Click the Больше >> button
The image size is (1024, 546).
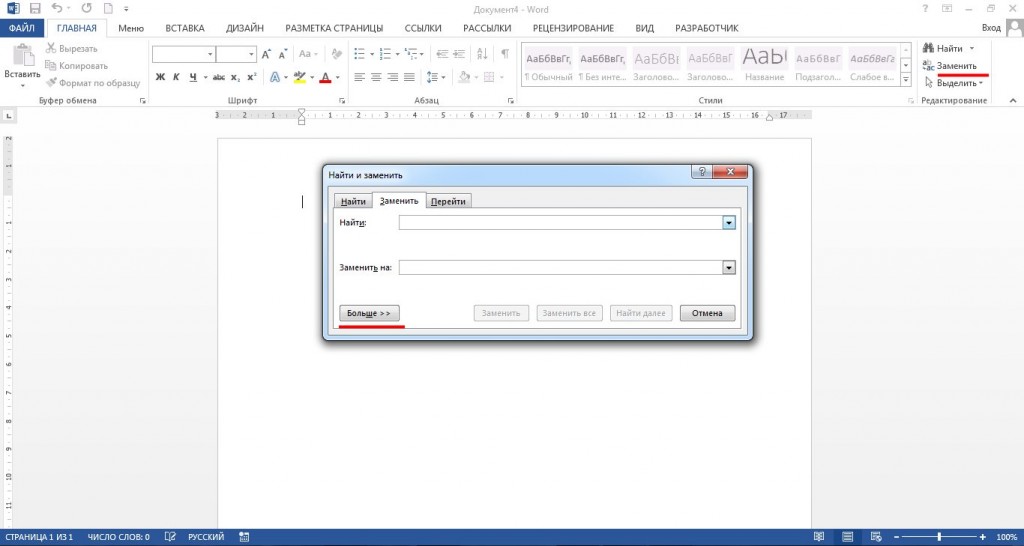coord(369,314)
